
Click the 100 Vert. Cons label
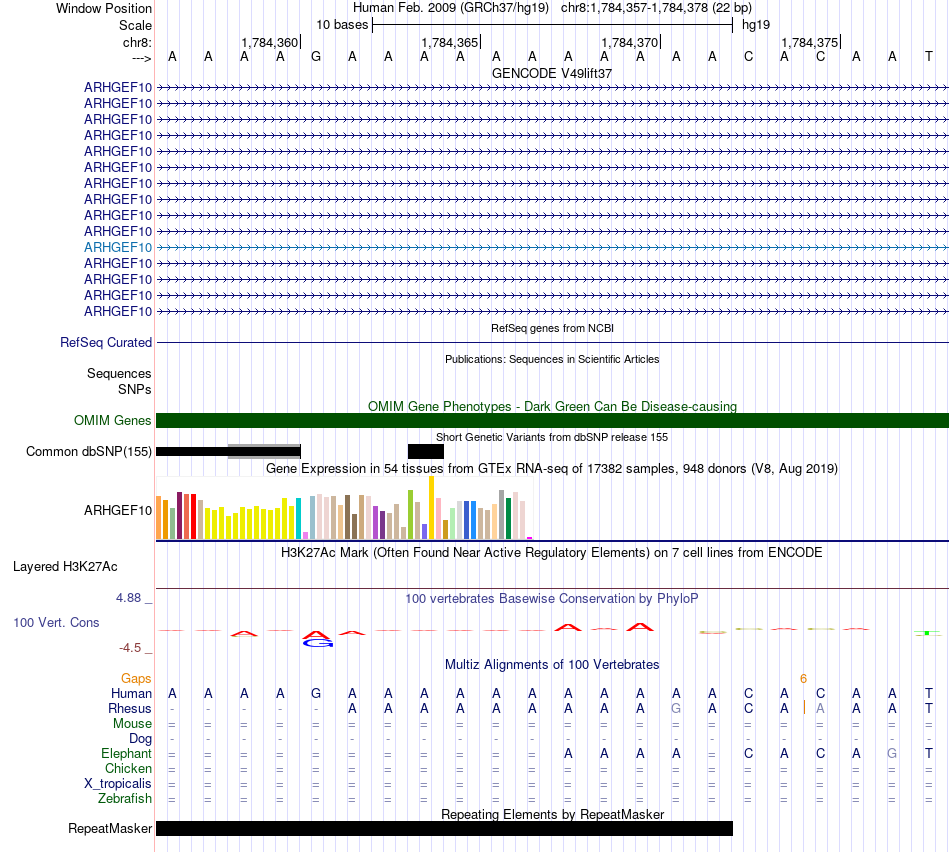click(56, 622)
